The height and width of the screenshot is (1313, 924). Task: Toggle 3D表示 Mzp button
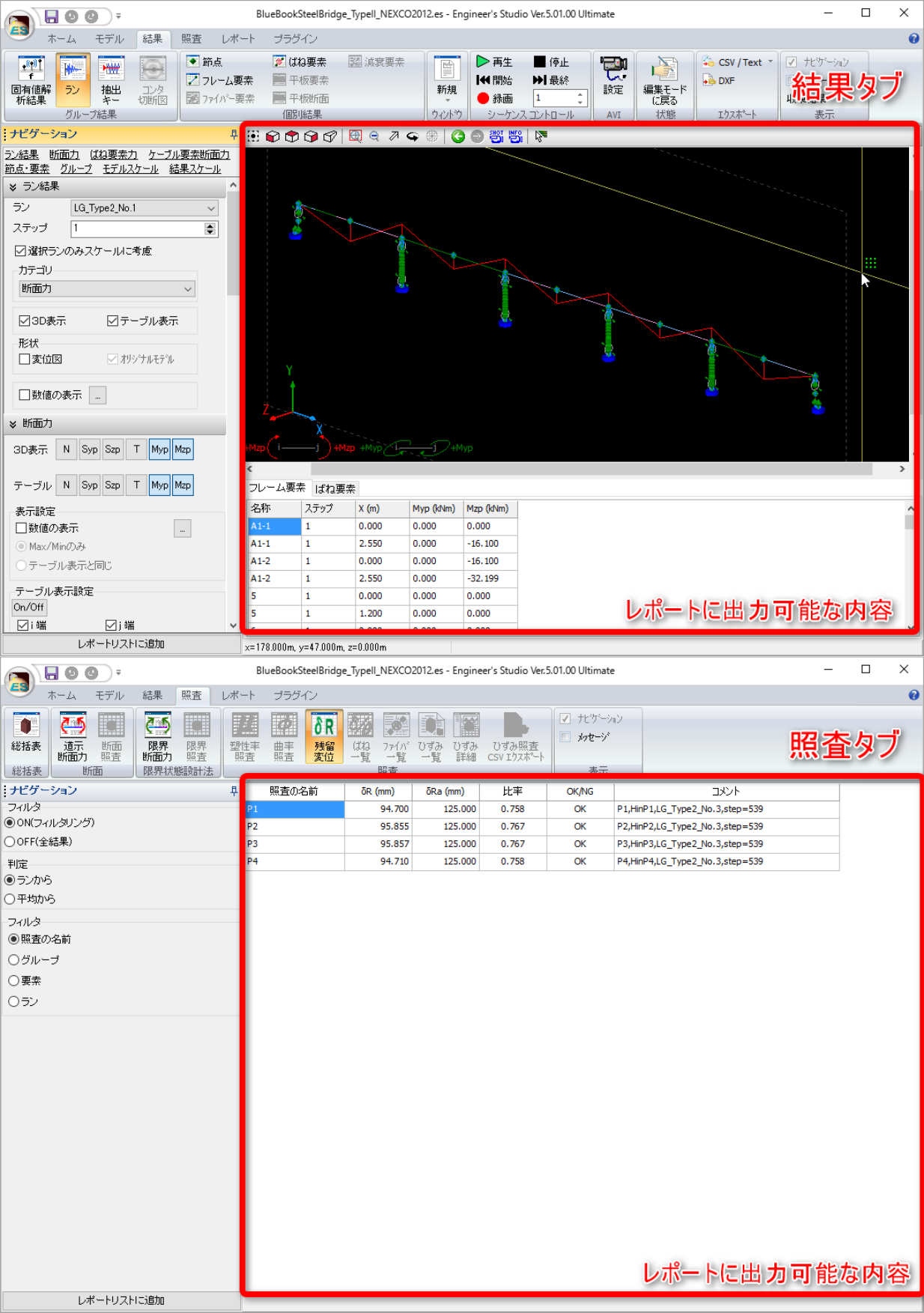coord(183,449)
